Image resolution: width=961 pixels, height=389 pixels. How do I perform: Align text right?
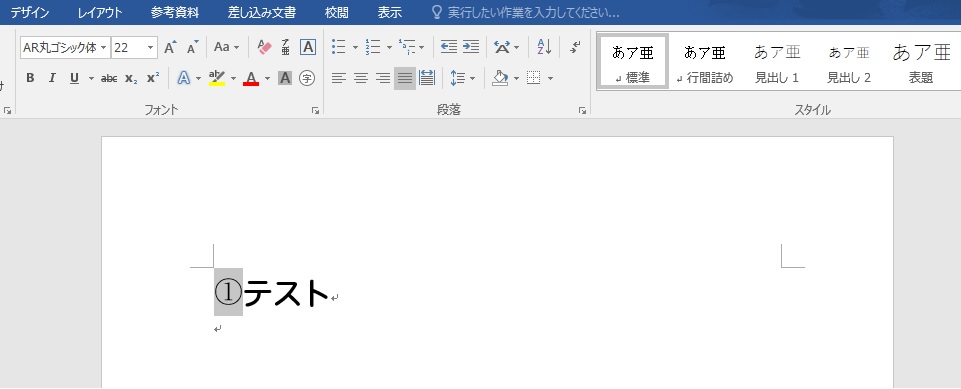(x=383, y=78)
